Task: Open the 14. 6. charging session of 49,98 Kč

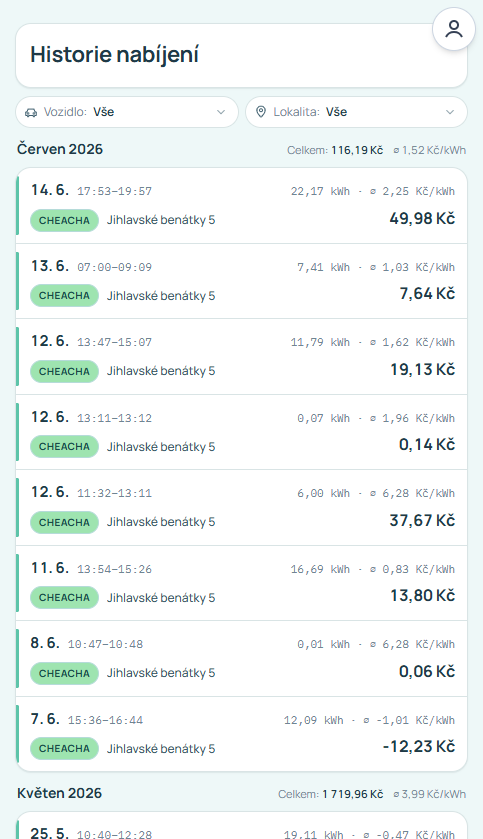Action: [242, 205]
